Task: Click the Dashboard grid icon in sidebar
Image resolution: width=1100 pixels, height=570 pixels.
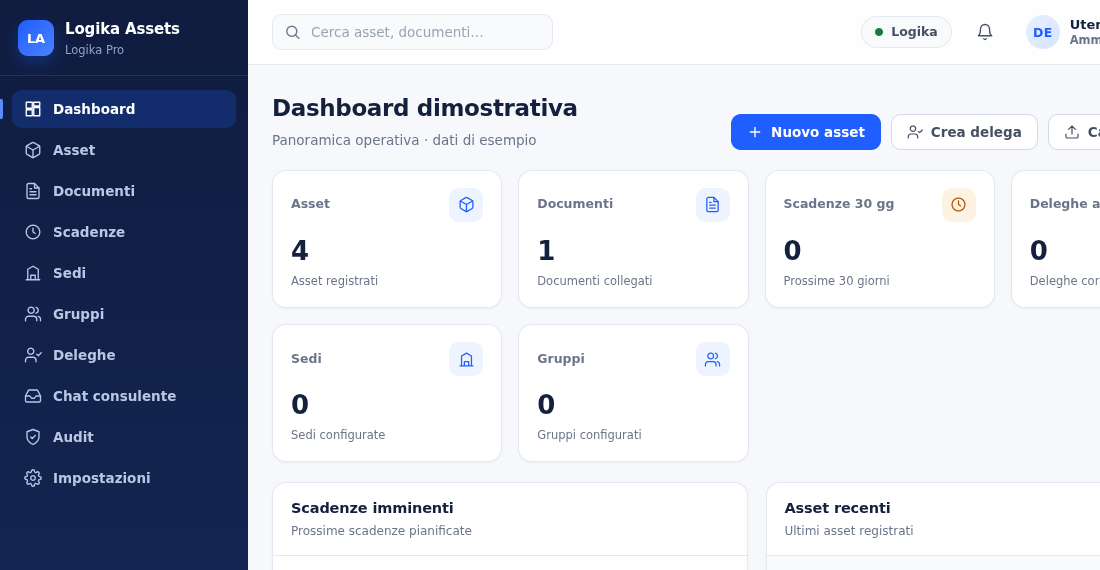Action: coord(33,109)
